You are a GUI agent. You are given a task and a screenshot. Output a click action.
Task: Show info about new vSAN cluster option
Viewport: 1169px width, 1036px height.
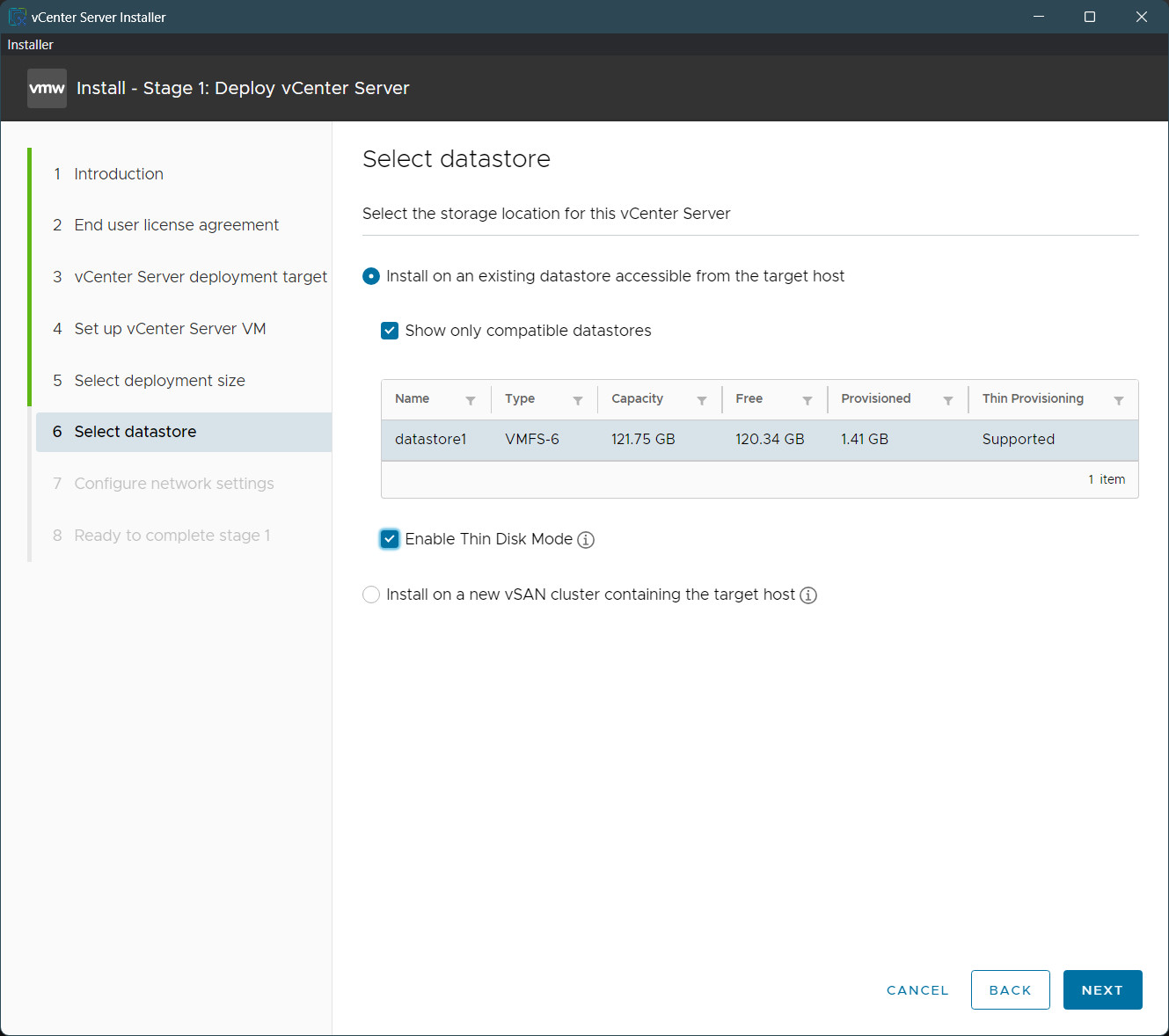click(x=808, y=595)
